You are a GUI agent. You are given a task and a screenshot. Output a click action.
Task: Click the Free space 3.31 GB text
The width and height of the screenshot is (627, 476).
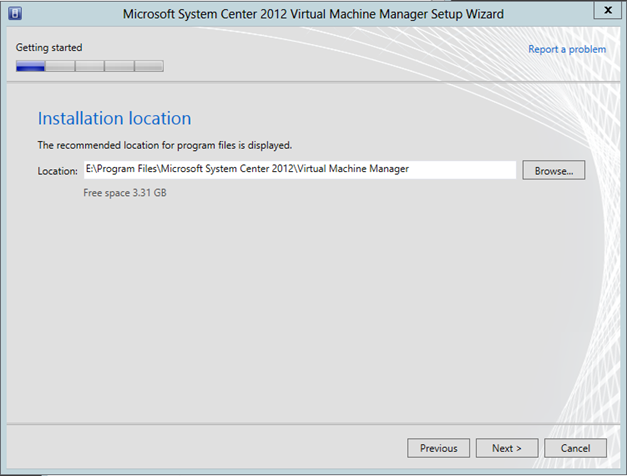coord(125,193)
